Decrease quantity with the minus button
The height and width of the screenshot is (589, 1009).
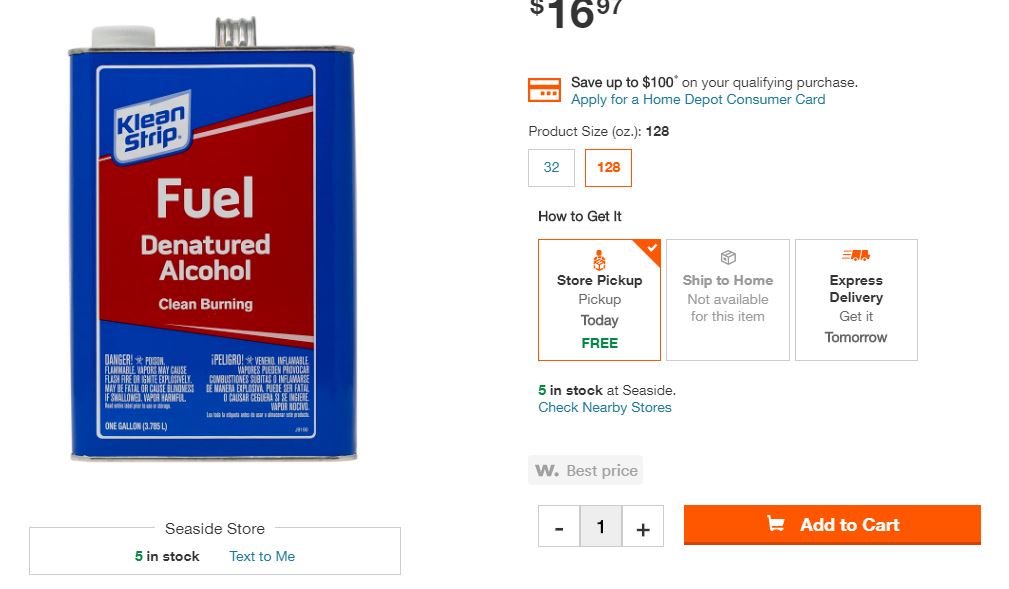coord(559,526)
